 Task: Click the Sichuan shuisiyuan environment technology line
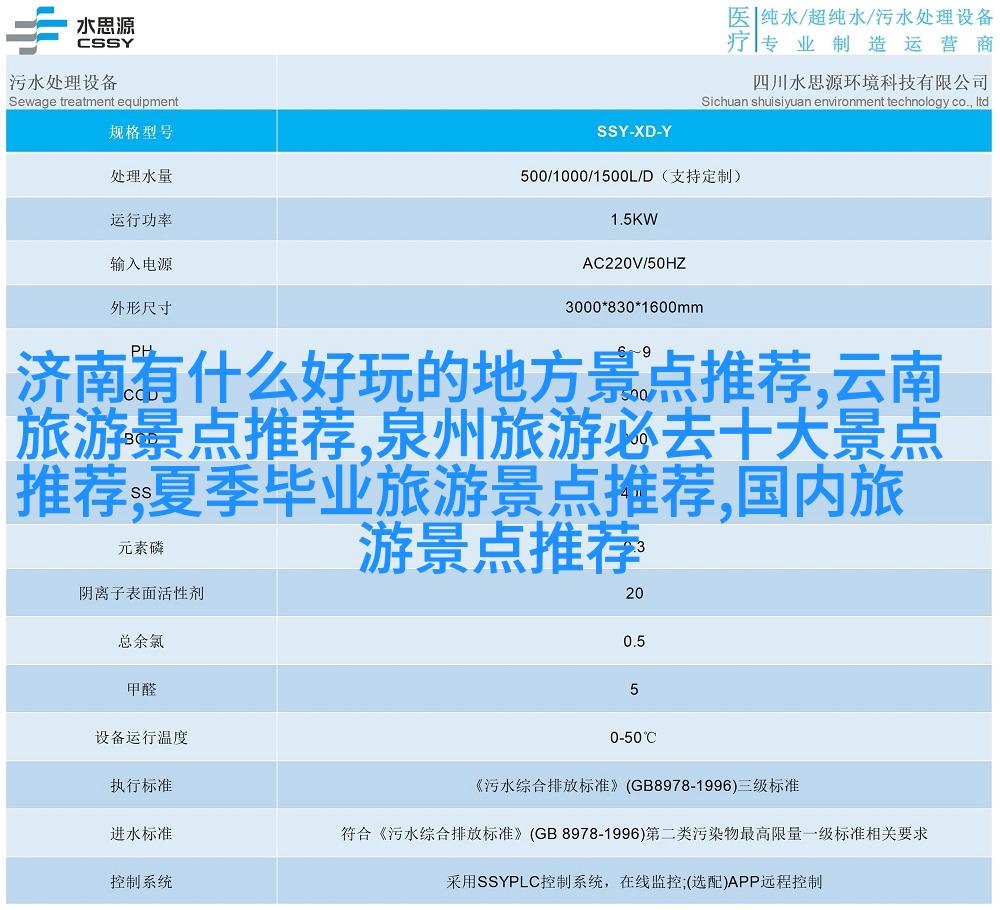[x=845, y=101]
